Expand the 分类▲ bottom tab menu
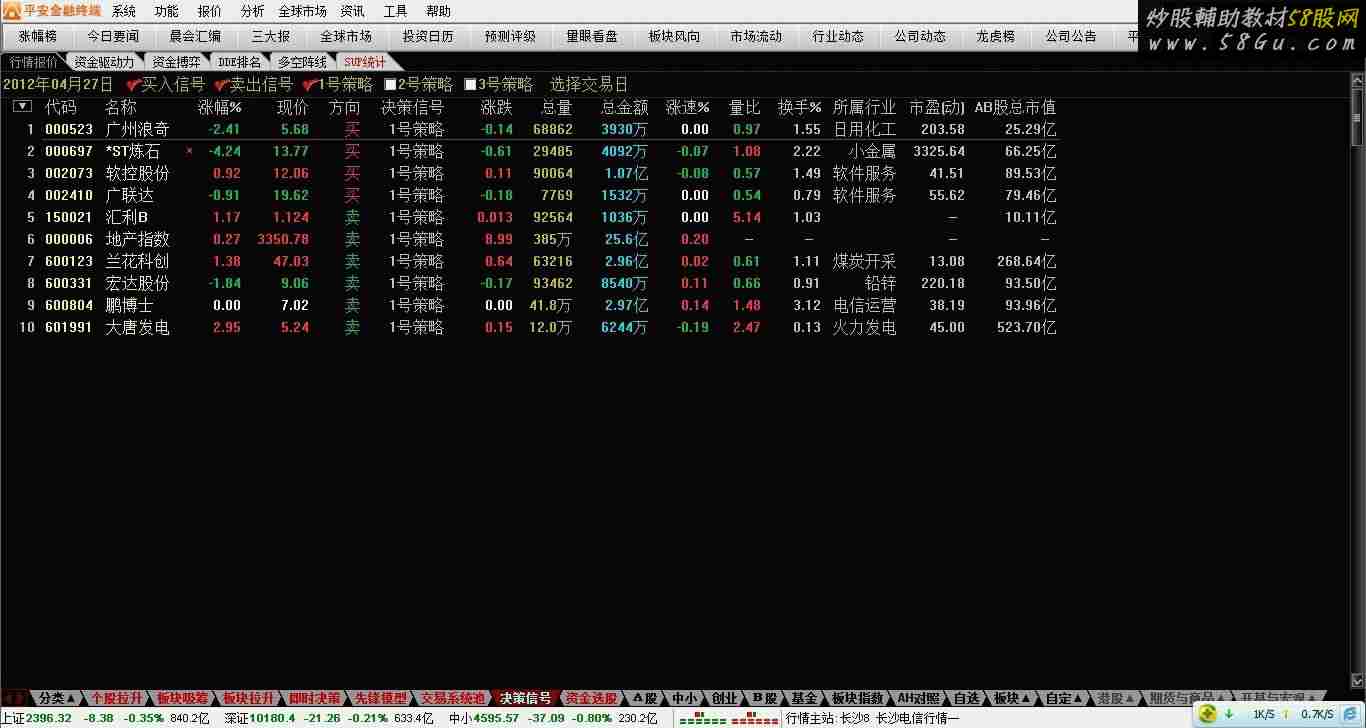The height and width of the screenshot is (728, 1366). (x=57, y=698)
